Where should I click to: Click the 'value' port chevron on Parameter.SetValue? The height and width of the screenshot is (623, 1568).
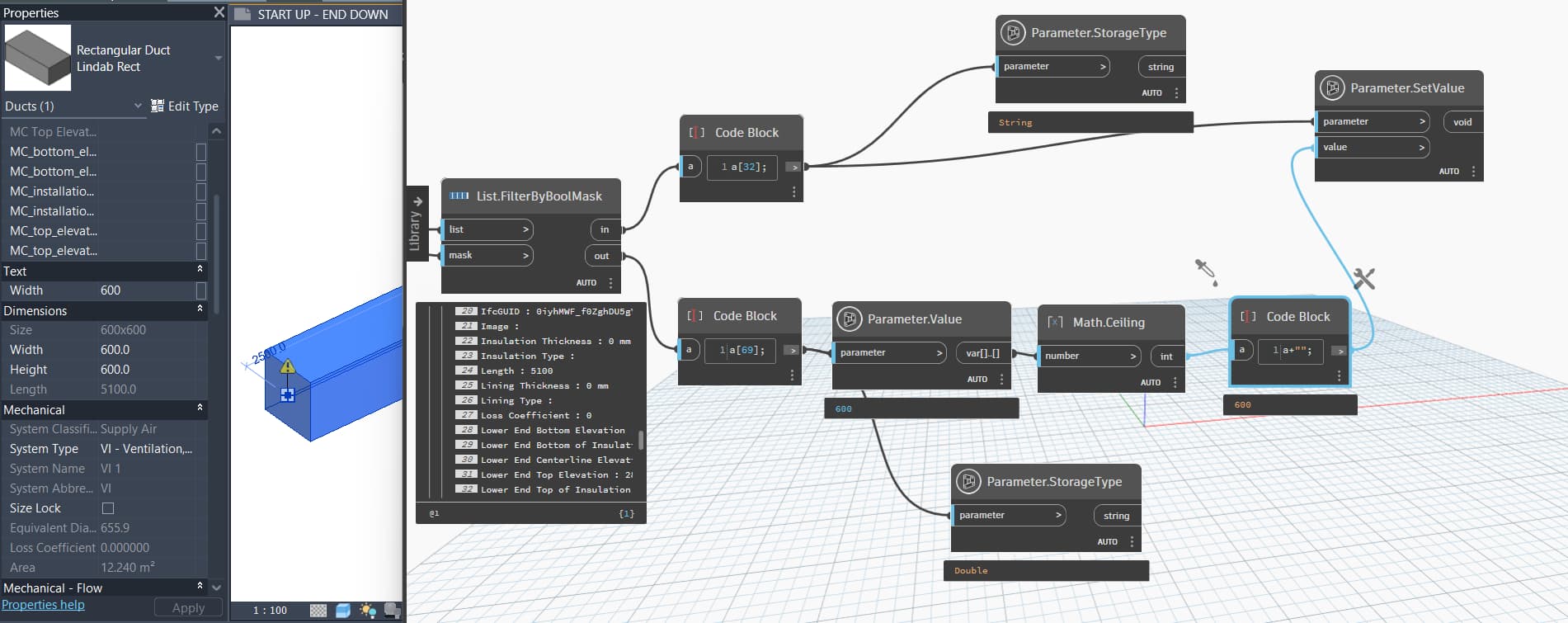point(1422,148)
